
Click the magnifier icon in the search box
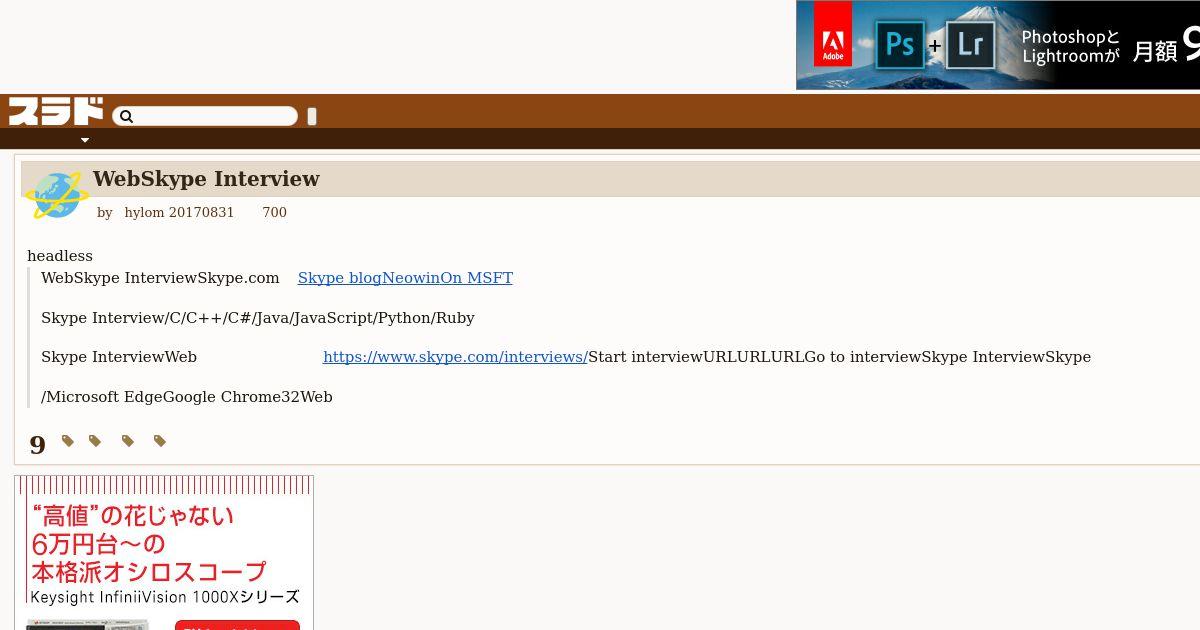pos(126,117)
